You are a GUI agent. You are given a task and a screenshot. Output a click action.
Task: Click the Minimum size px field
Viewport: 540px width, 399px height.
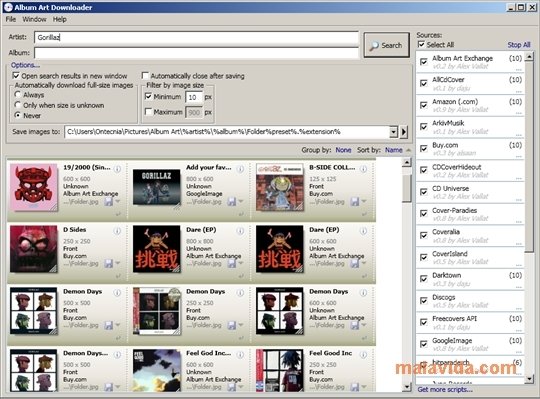pos(194,97)
